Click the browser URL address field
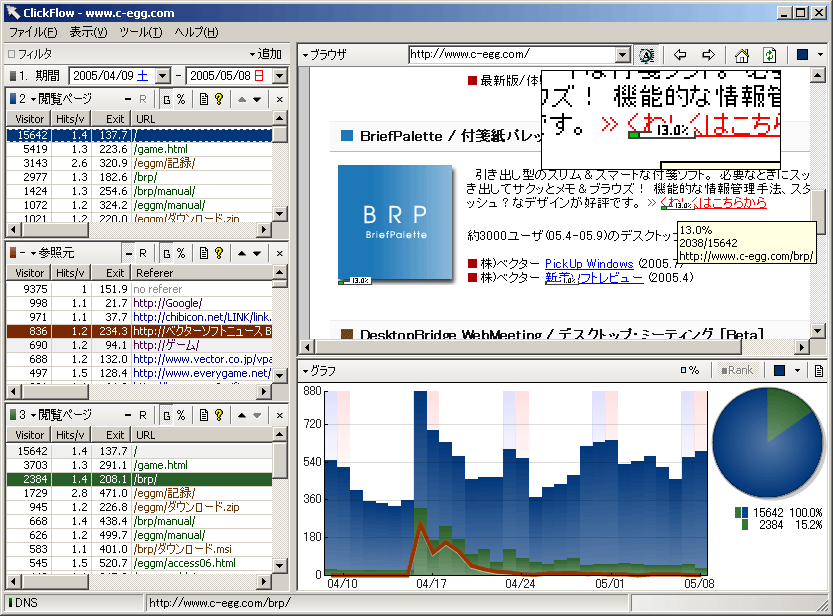This screenshot has width=833, height=616. [x=512, y=55]
